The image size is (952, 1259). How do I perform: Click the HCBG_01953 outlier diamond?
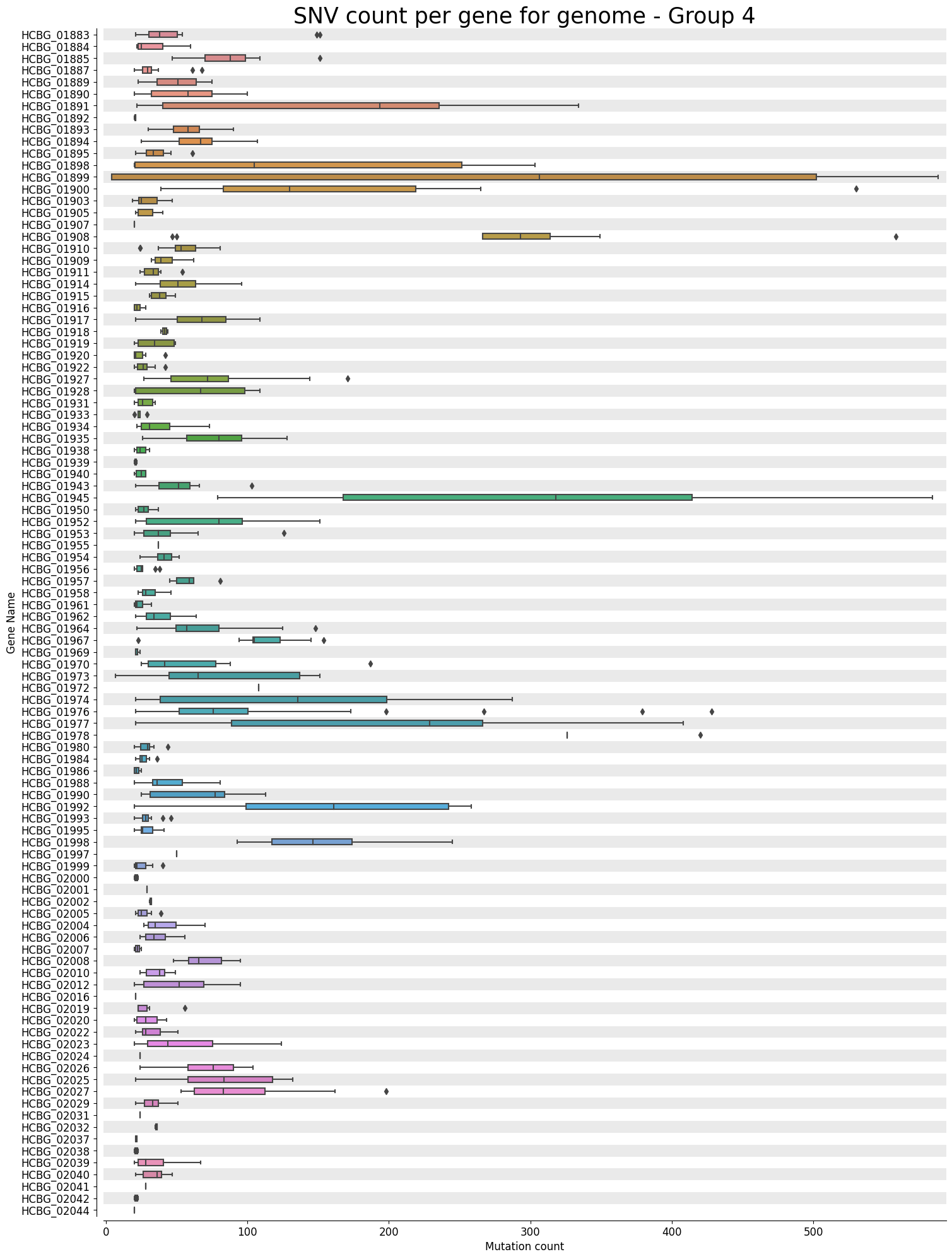[x=284, y=533]
